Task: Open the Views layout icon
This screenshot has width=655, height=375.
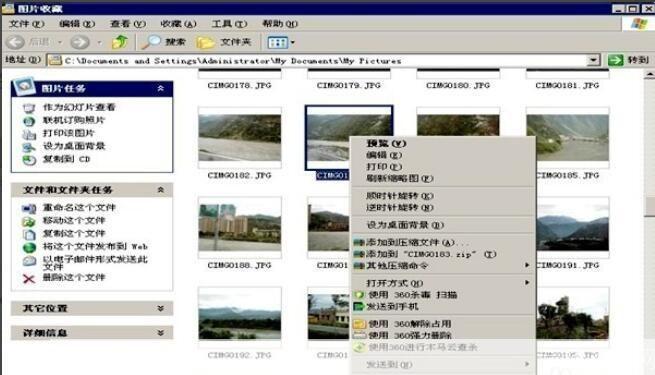Action: 277,42
